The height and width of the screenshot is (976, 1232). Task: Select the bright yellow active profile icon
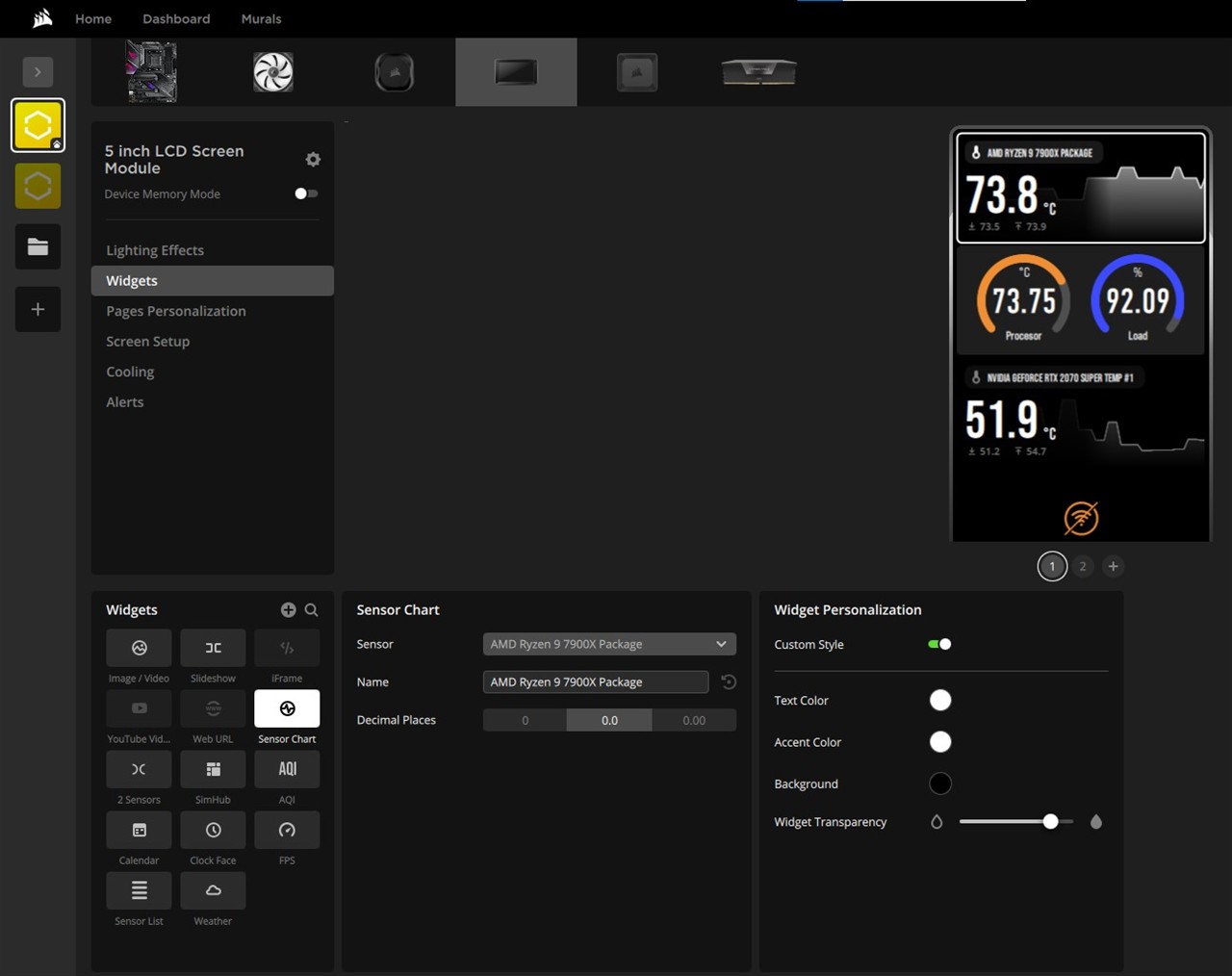coord(38,125)
